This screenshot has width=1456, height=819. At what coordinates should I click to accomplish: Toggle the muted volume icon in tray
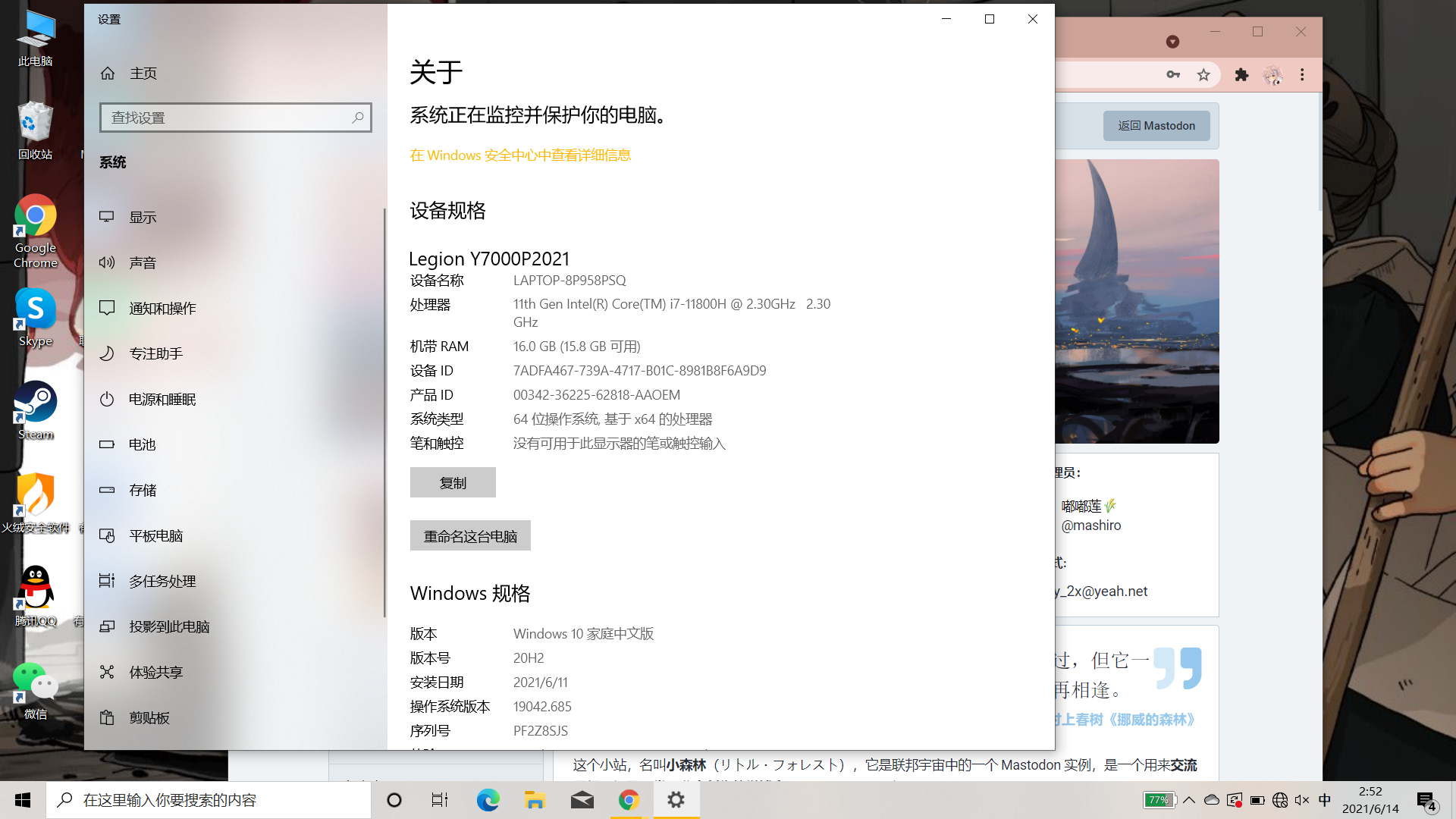coord(1302,800)
